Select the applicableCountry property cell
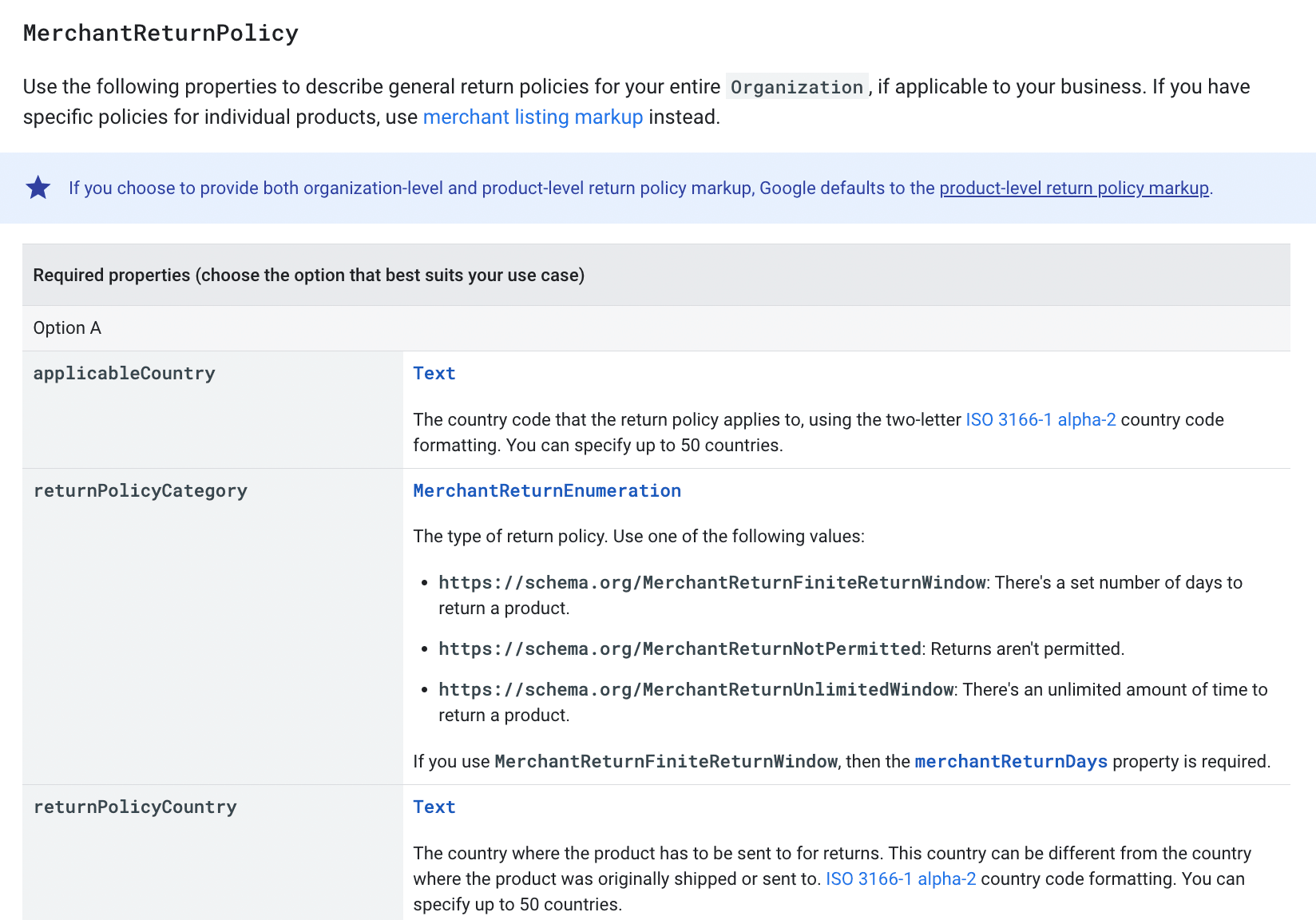Image resolution: width=1316 pixels, height=920 pixels. (x=124, y=373)
